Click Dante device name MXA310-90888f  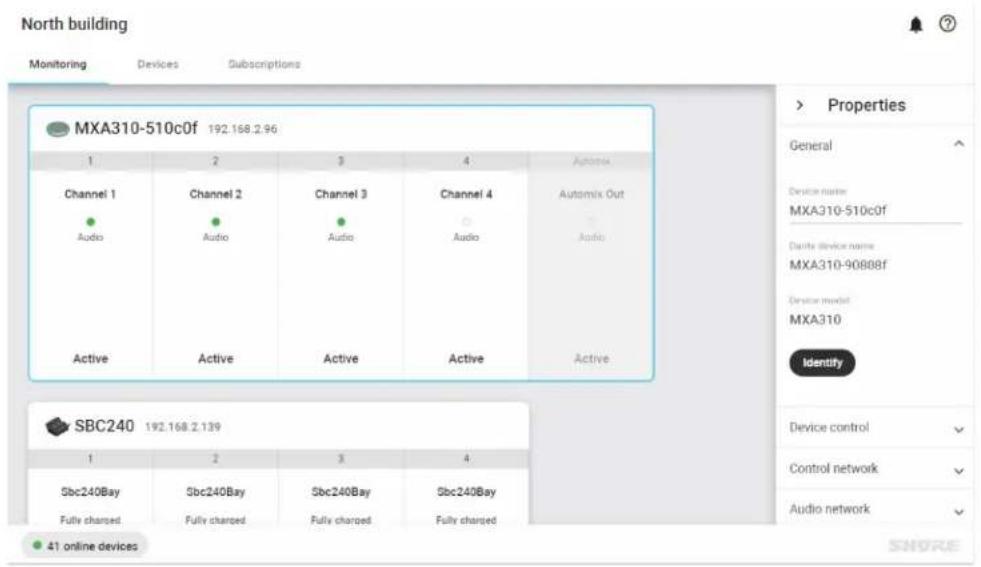(838, 265)
